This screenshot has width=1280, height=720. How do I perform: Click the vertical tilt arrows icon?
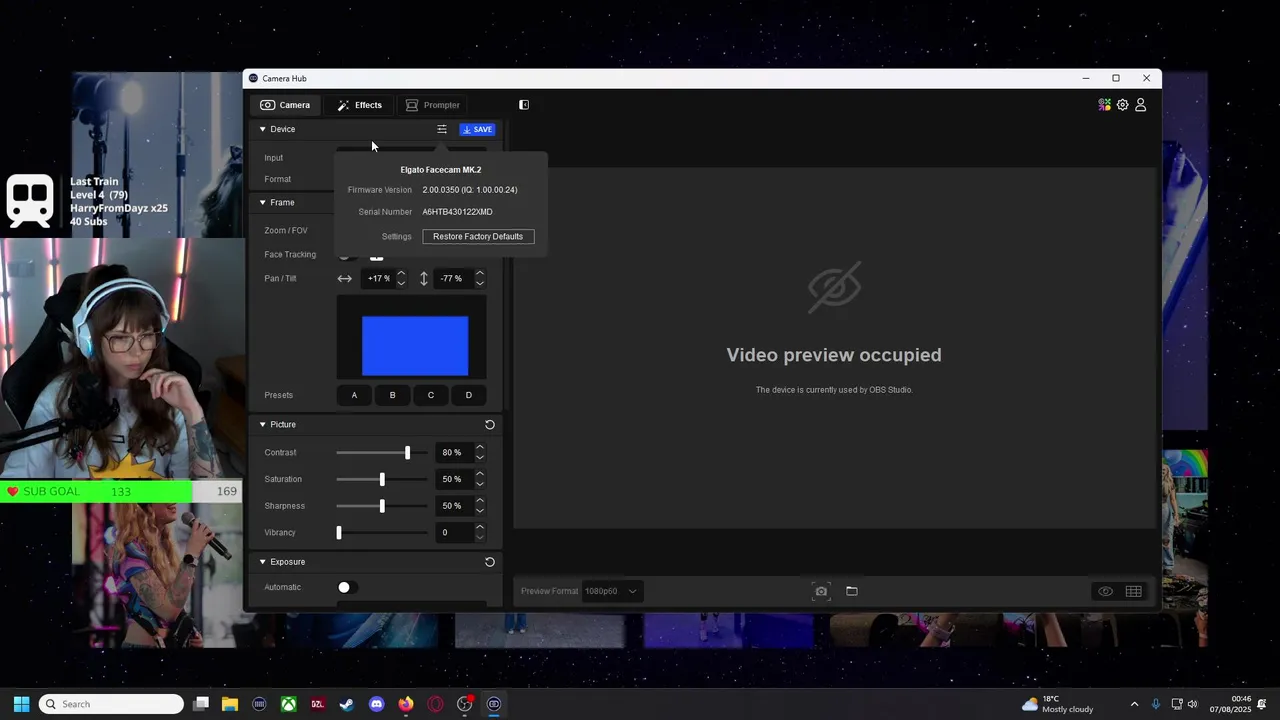point(424,279)
